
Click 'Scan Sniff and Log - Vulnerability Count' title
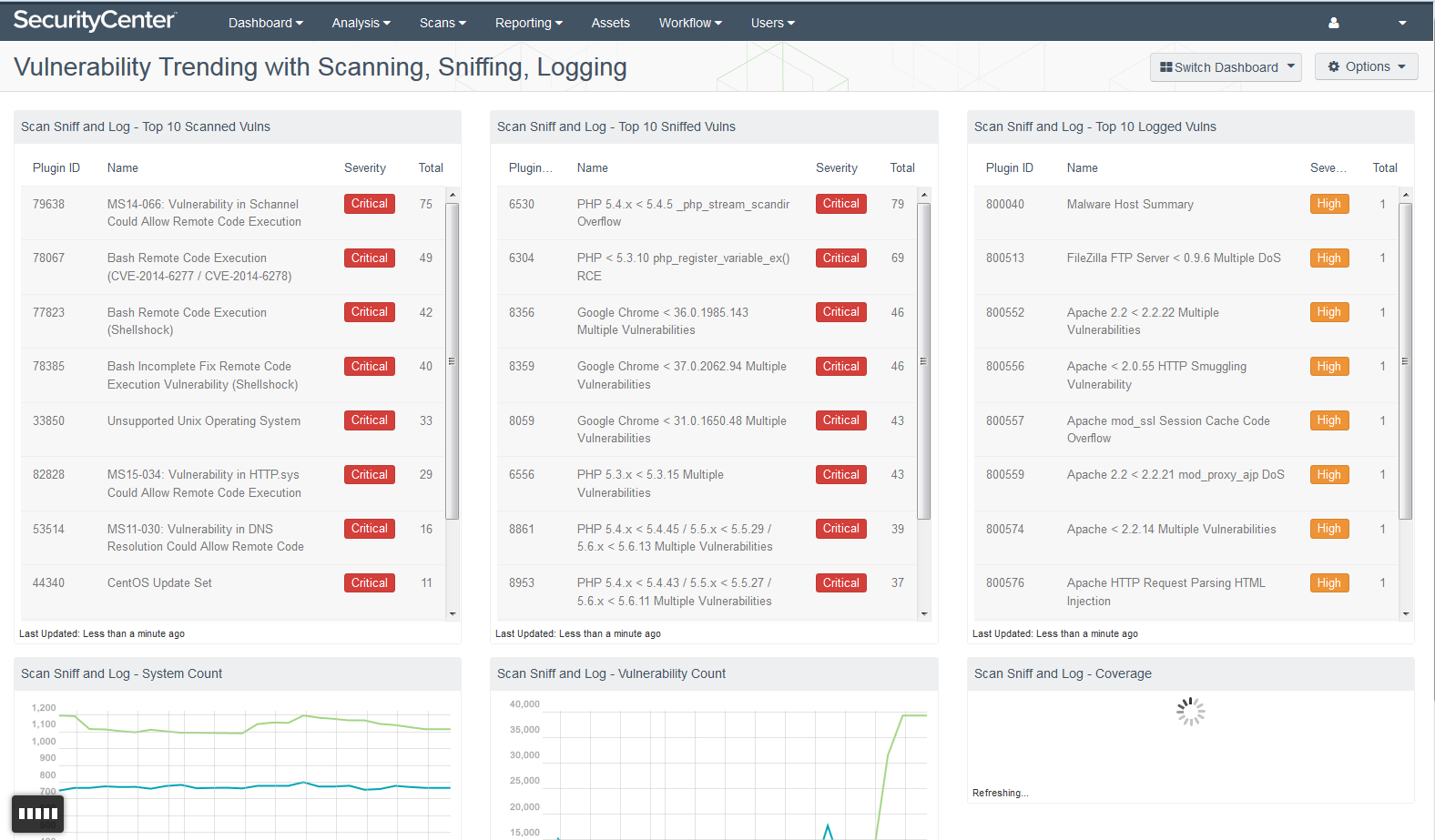pos(611,674)
